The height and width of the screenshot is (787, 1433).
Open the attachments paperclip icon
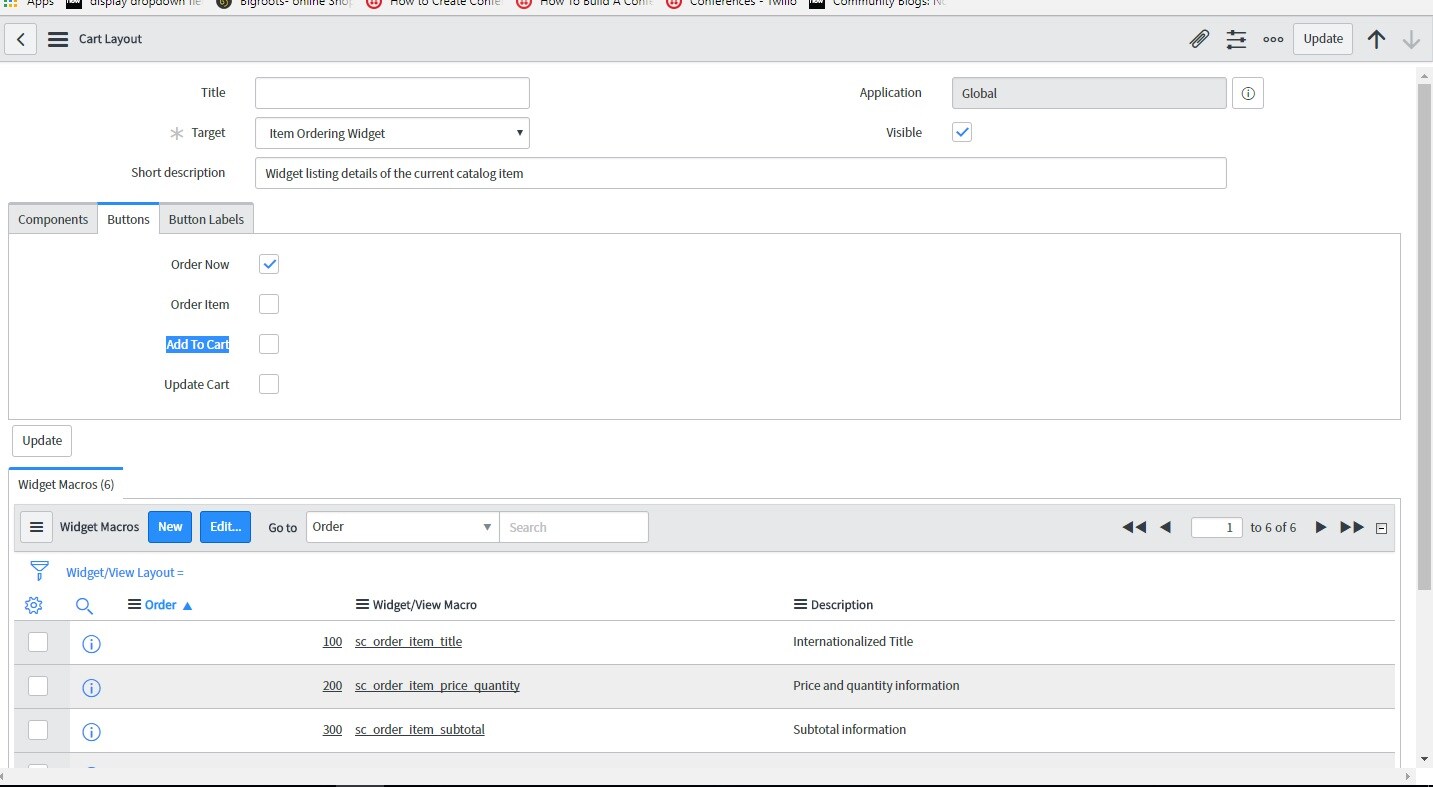pyautogui.click(x=1199, y=39)
